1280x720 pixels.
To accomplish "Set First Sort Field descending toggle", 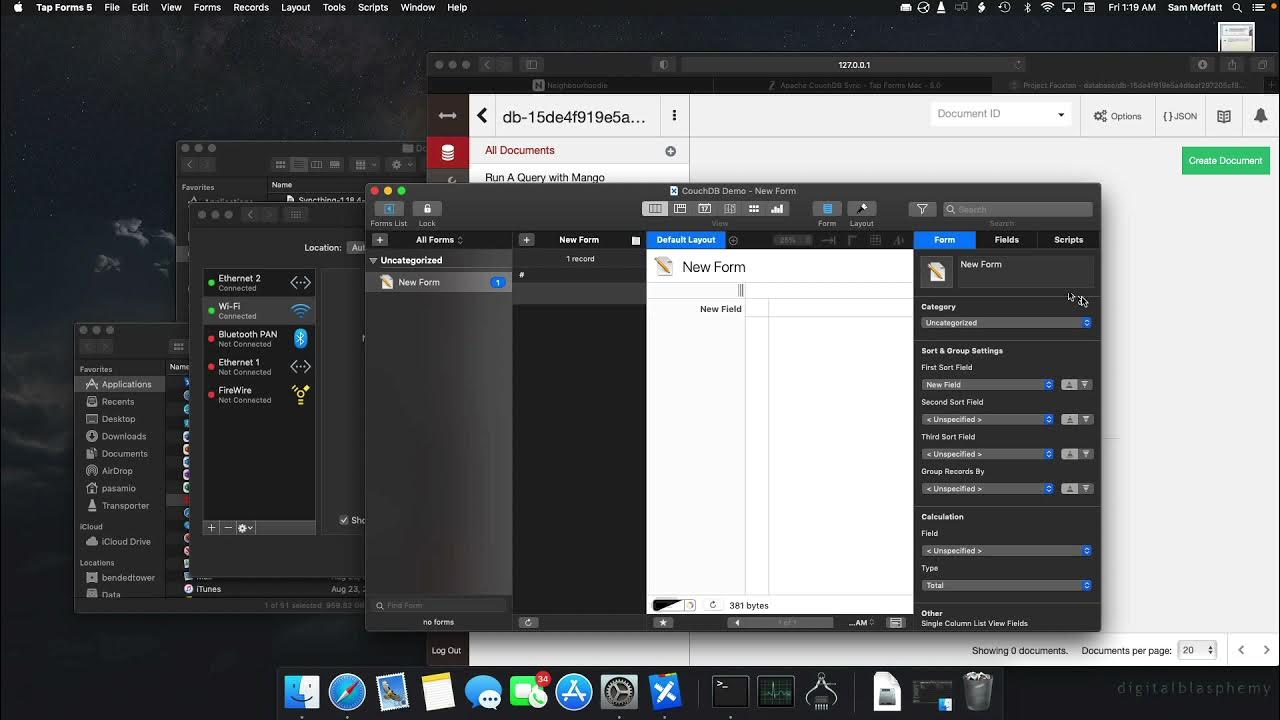I will (1085, 385).
